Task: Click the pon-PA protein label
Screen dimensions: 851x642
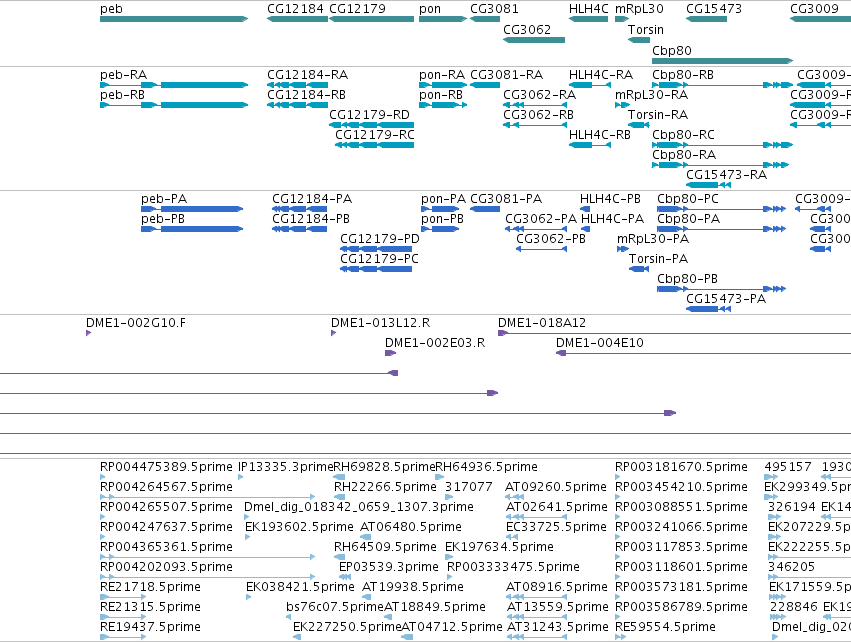Action: click(x=443, y=199)
